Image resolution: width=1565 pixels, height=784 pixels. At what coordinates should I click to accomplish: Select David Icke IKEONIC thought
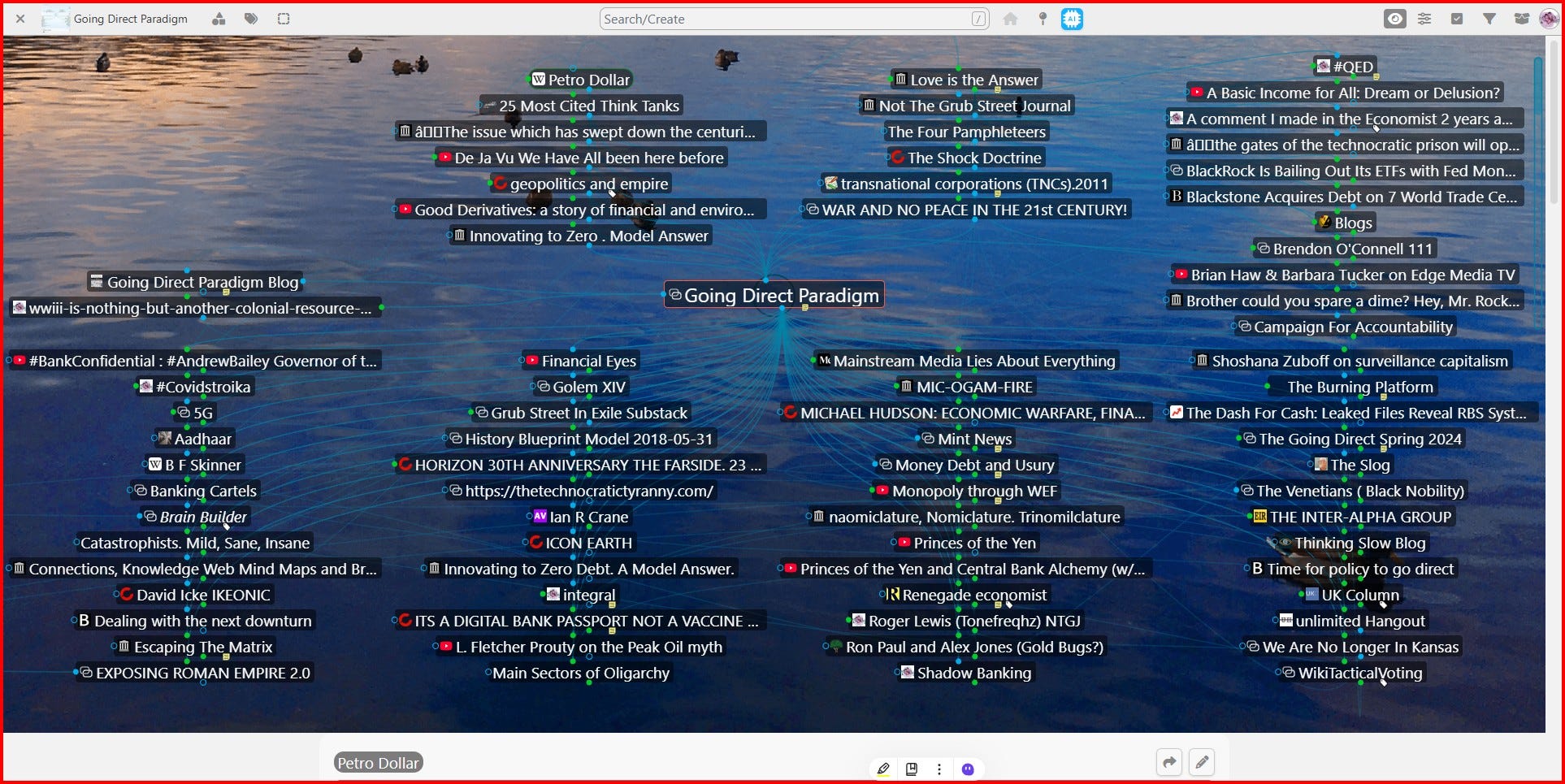(195, 595)
